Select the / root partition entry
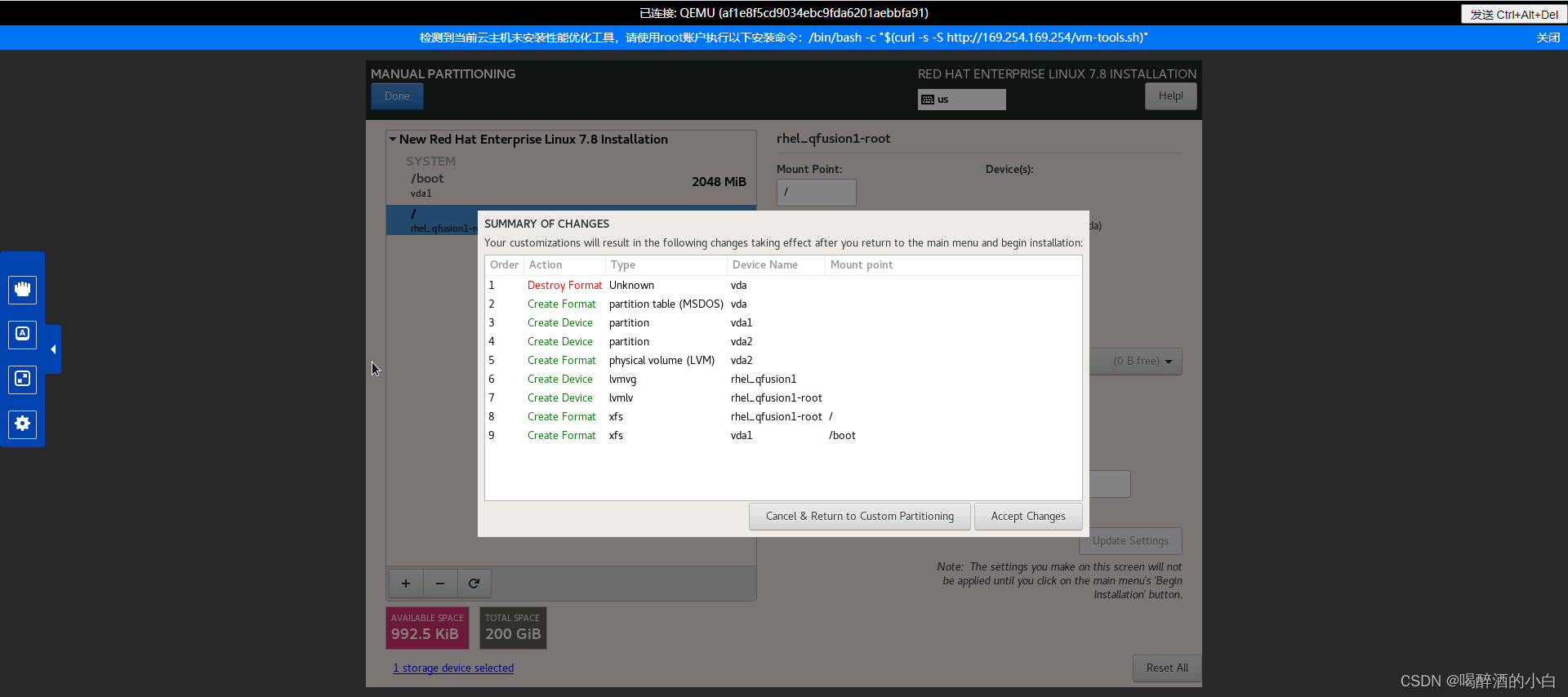1568x697 pixels. pyautogui.click(x=432, y=220)
